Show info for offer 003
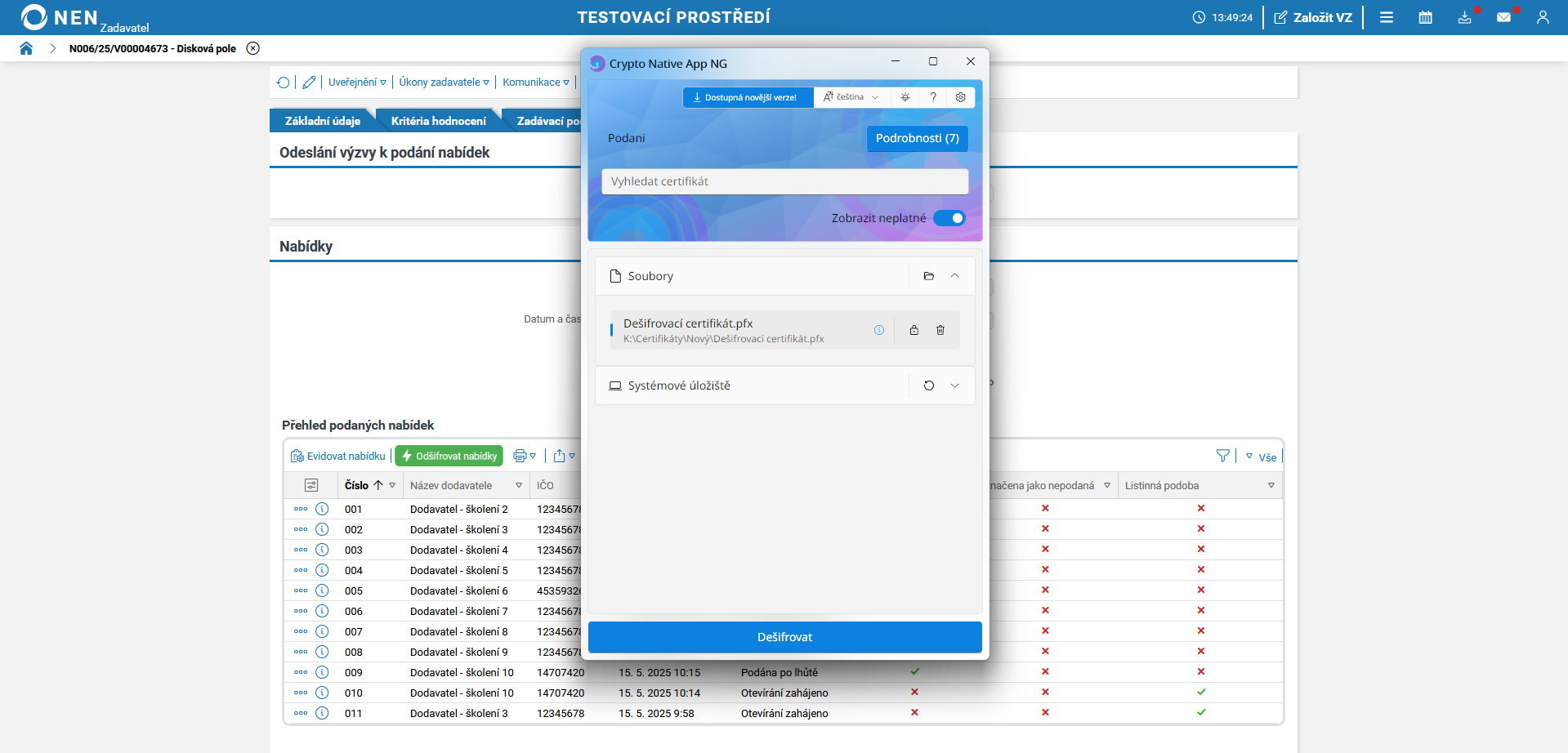The height and width of the screenshot is (753, 1568). click(x=322, y=550)
